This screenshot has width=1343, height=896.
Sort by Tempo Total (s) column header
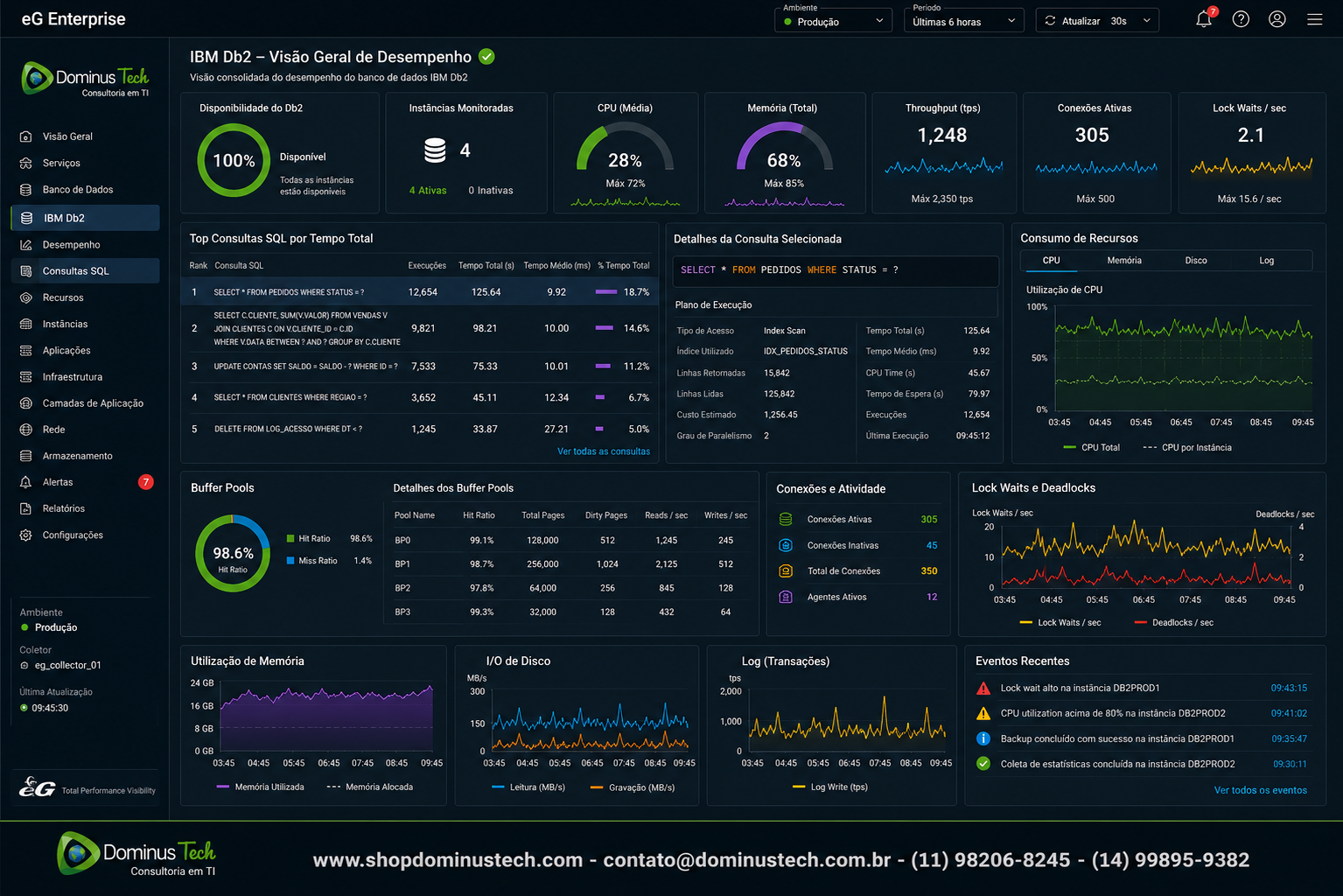tap(486, 266)
